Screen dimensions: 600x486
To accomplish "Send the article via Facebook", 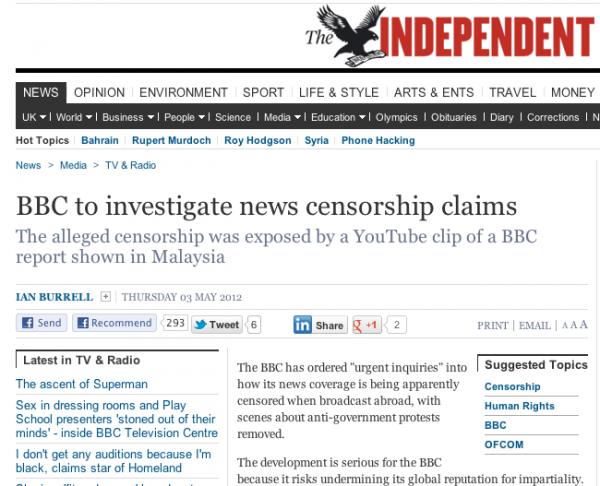I will pyautogui.click(x=41, y=323).
